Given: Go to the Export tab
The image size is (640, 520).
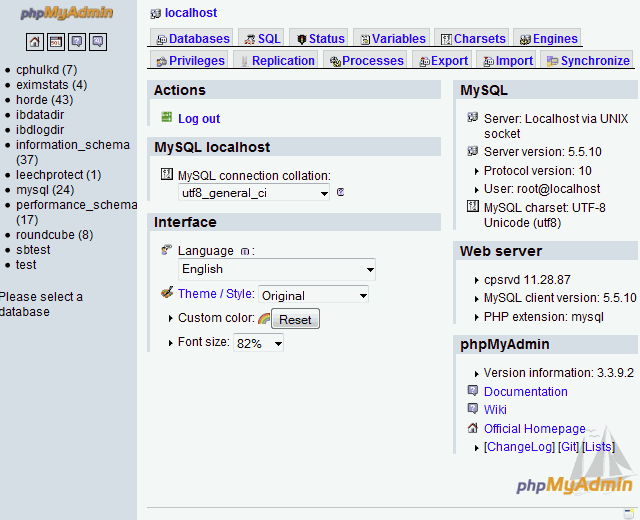Looking at the screenshot, I should tap(442, 61).
